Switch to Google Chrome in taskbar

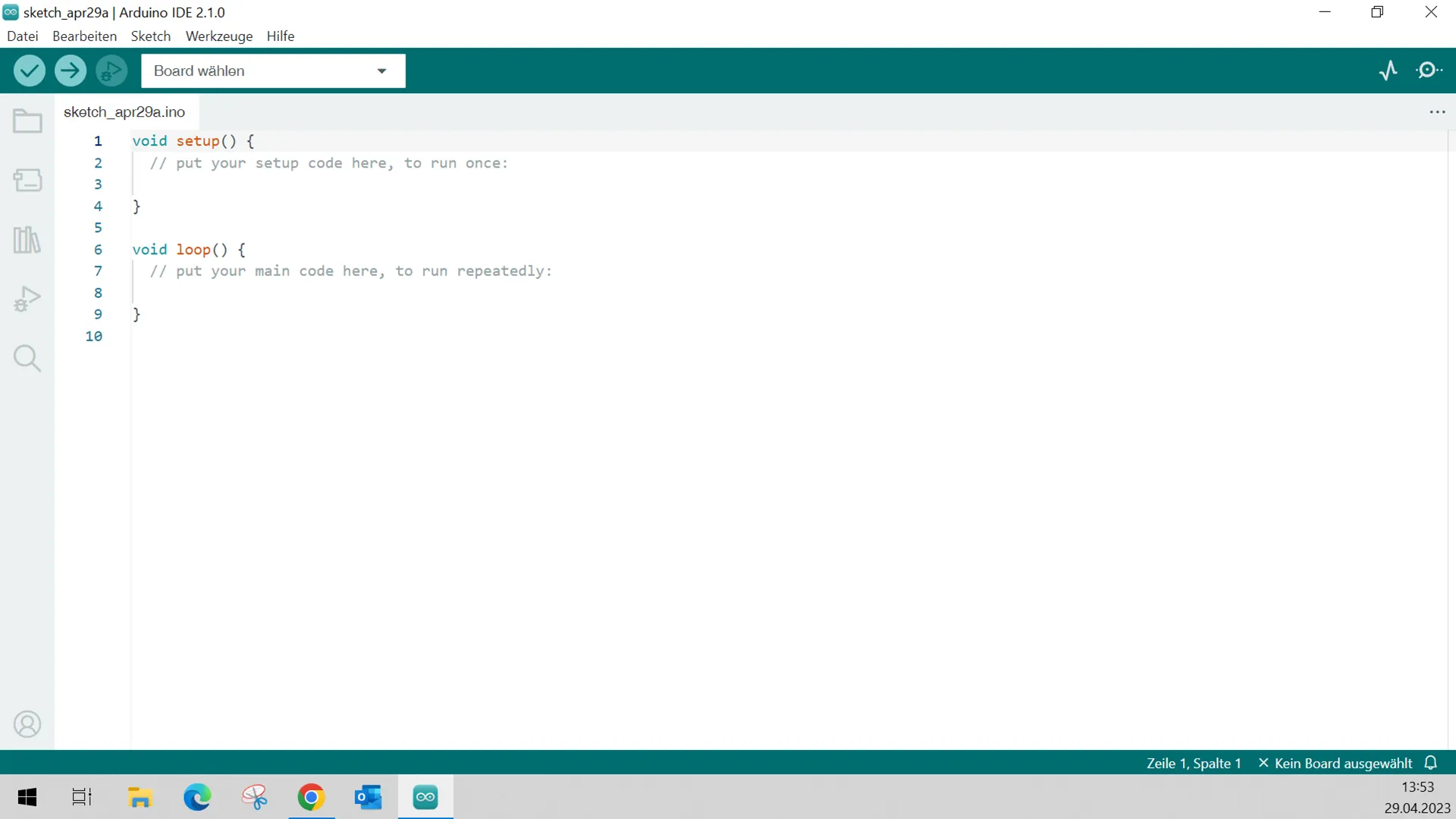[x=312, y=797]
